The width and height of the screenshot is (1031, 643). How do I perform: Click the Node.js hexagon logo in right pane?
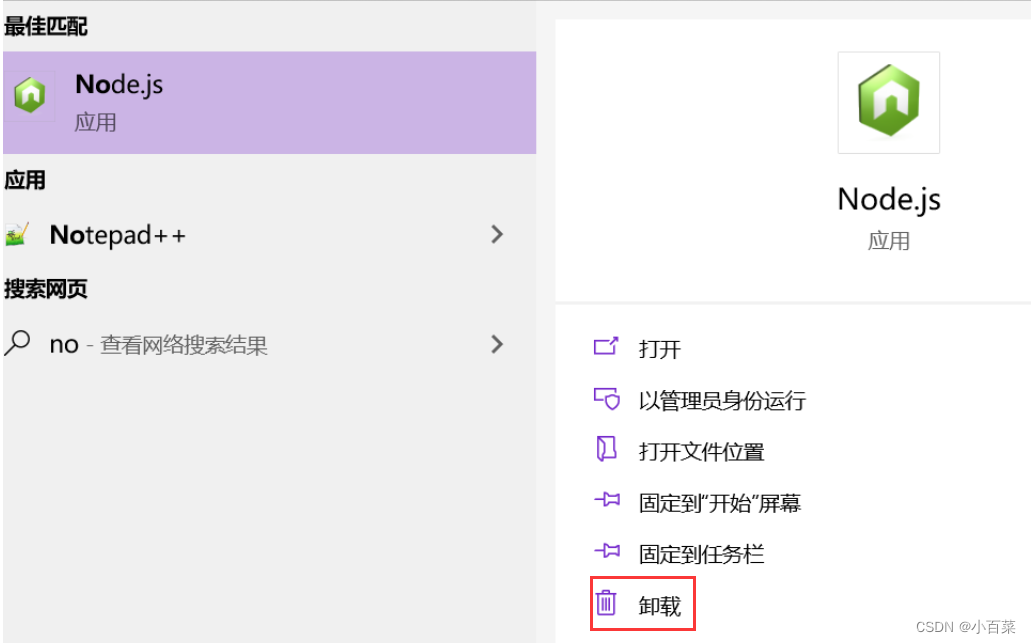[888, 103]
